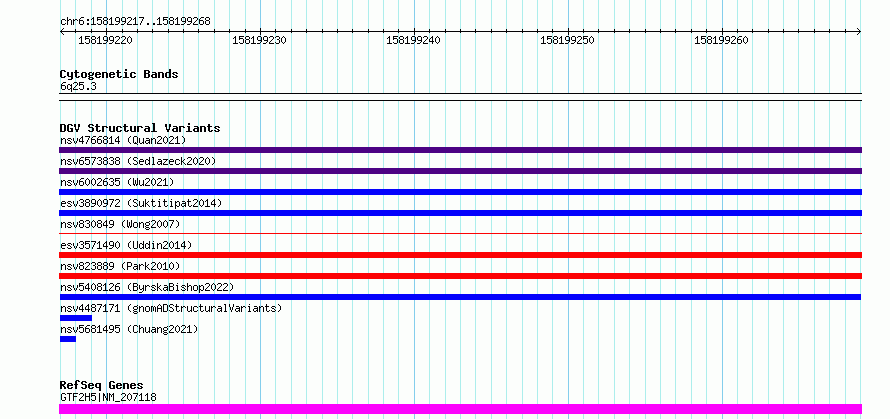Click the Cytogenetic Bands track heading
This screenshot has width=890, height=419.
(x=119, y=74)
